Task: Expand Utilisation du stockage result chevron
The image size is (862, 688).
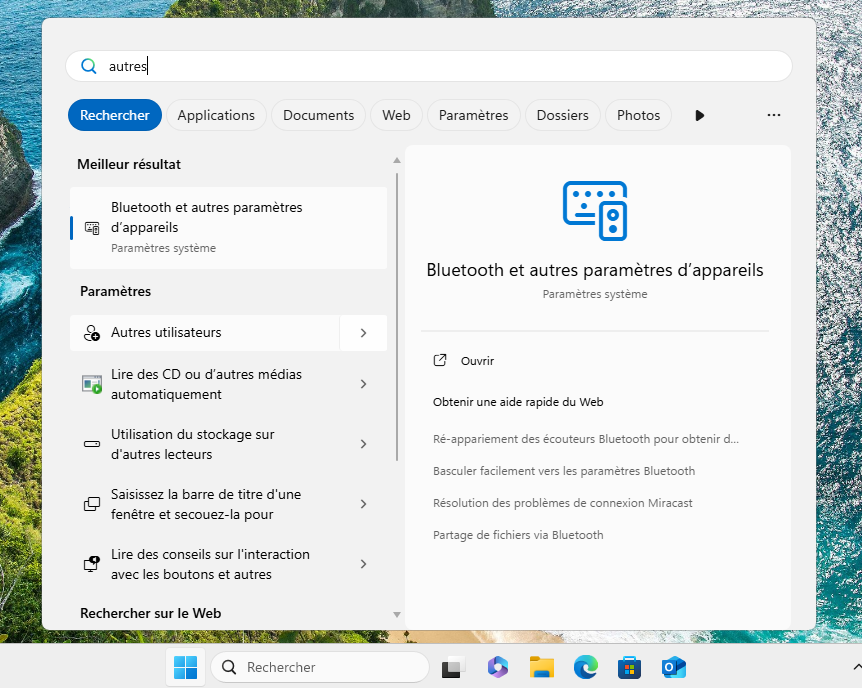Action: pyautogui.click(x=363, y=444)
